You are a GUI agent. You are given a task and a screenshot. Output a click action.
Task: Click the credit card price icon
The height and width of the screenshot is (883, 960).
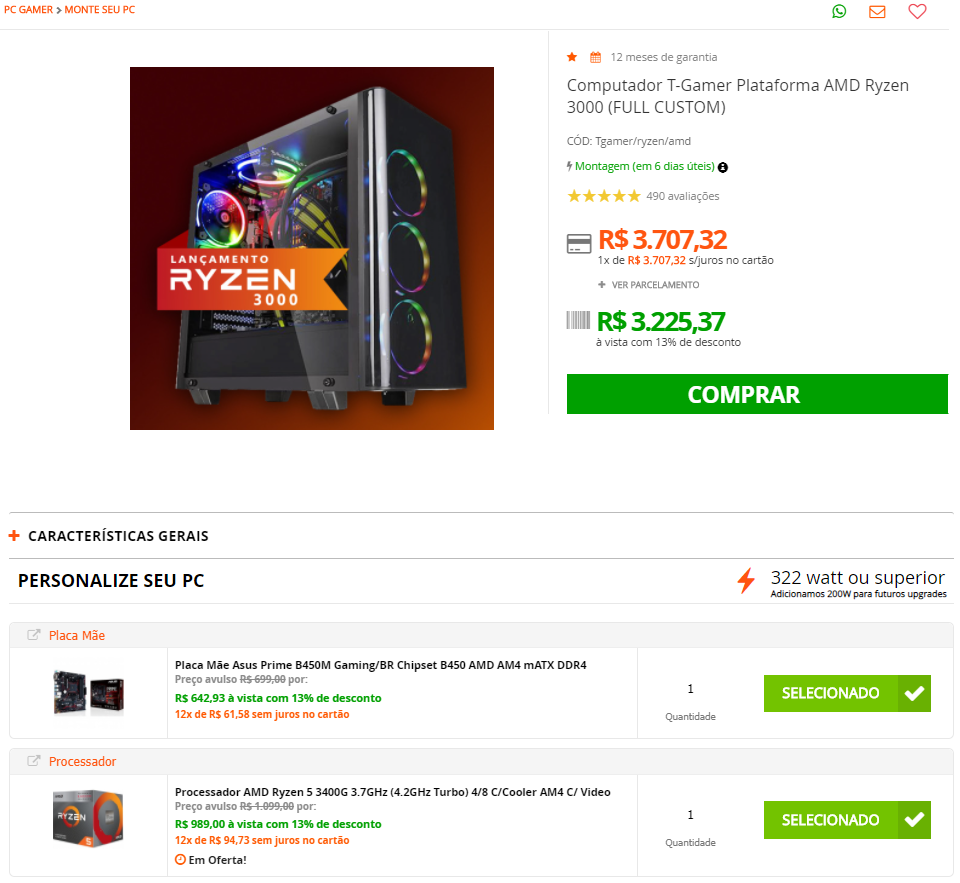tap(579, 243)
